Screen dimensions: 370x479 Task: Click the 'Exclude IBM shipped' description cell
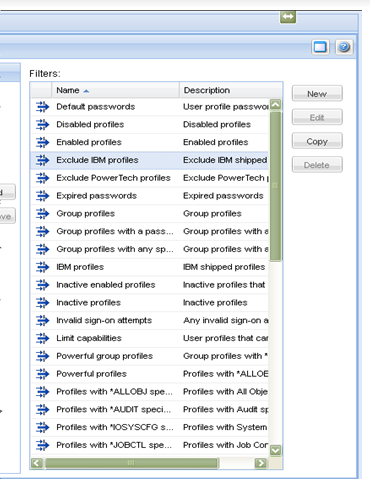225,160
